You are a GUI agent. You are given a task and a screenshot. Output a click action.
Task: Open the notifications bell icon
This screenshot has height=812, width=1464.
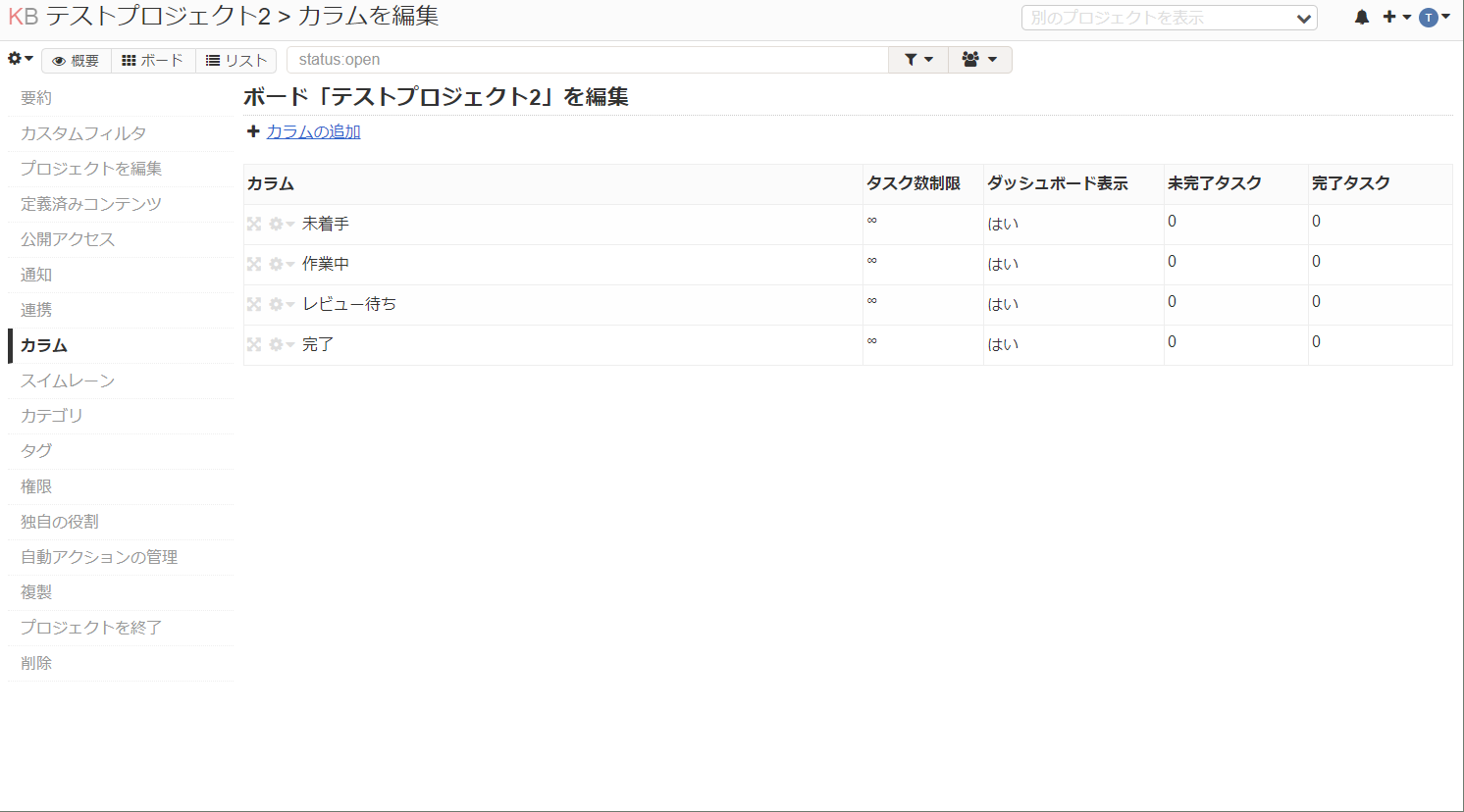[x=1361, y=17]
